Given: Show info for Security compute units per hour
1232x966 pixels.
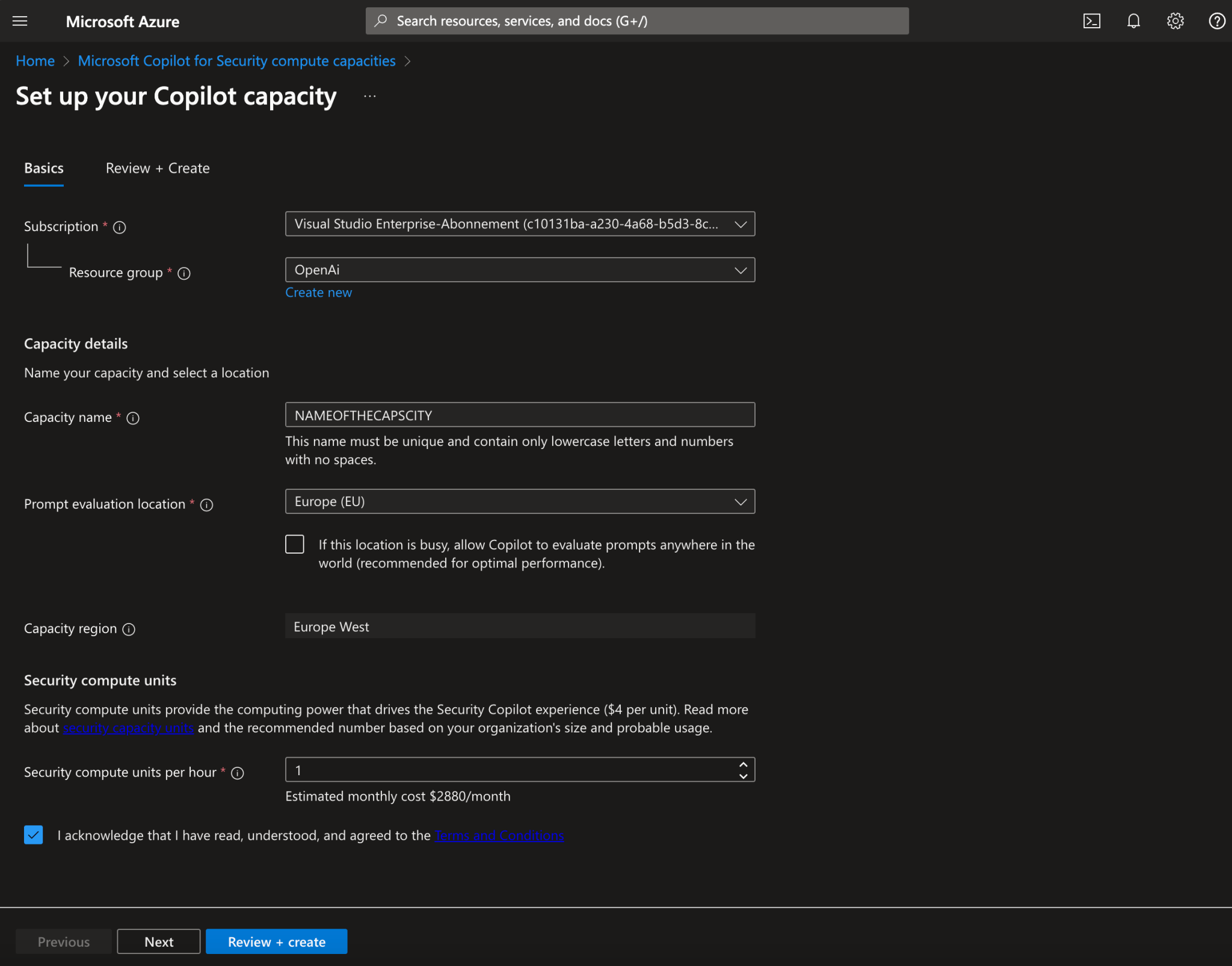Looking at the screenshot, I should tap(237, 773).
